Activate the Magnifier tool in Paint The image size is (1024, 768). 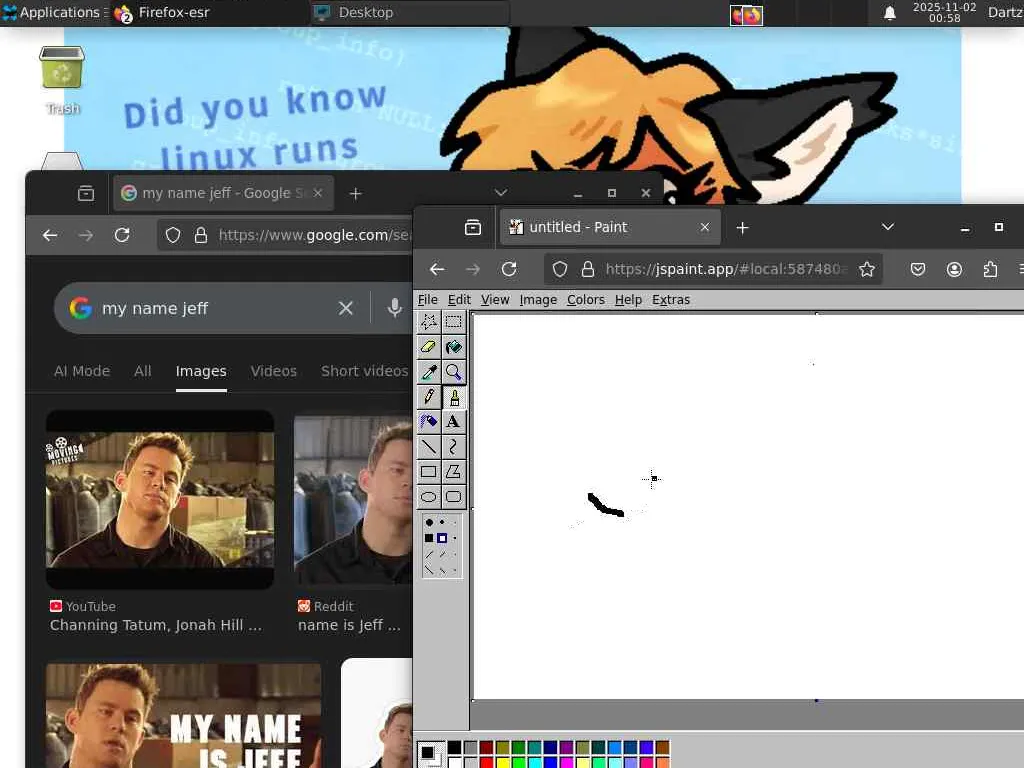click(x=453, y=372)
